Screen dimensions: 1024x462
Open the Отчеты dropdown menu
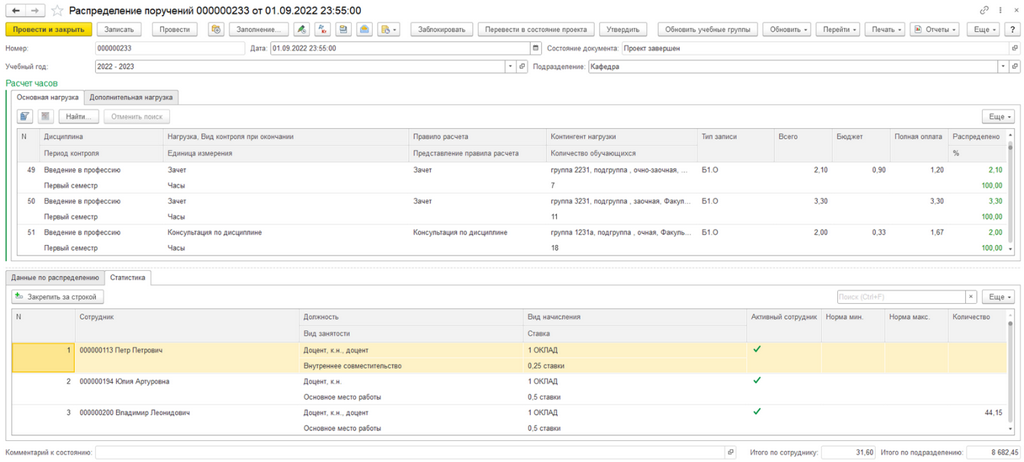[x=937, y=29]
